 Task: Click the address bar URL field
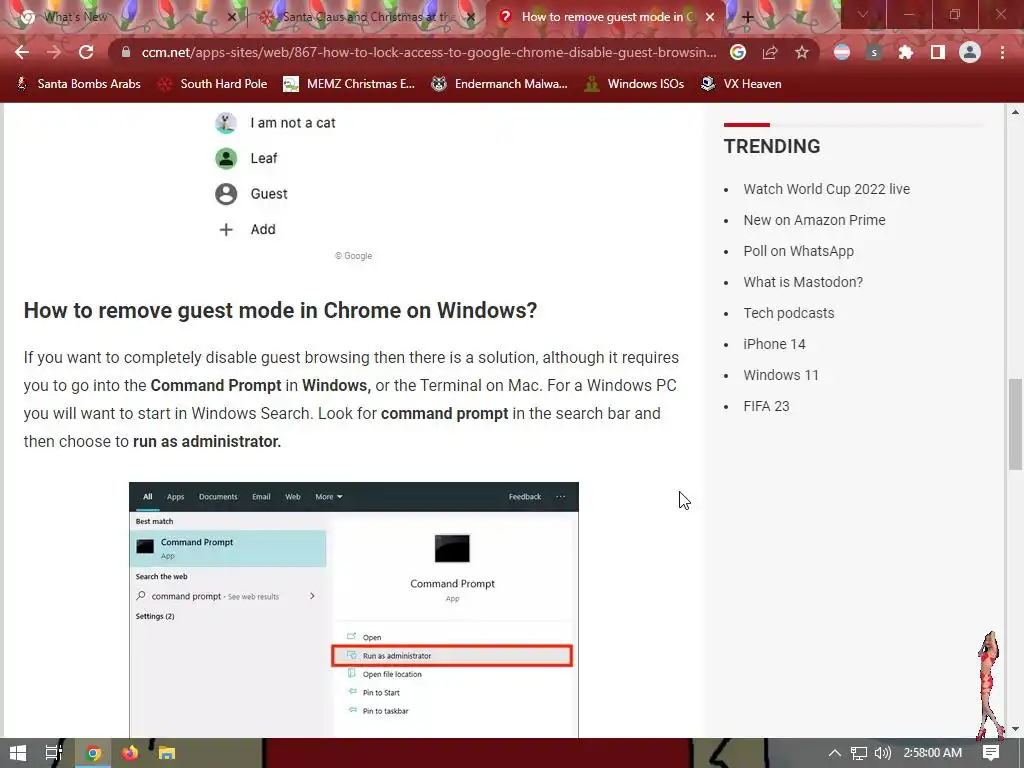(428, 52)
